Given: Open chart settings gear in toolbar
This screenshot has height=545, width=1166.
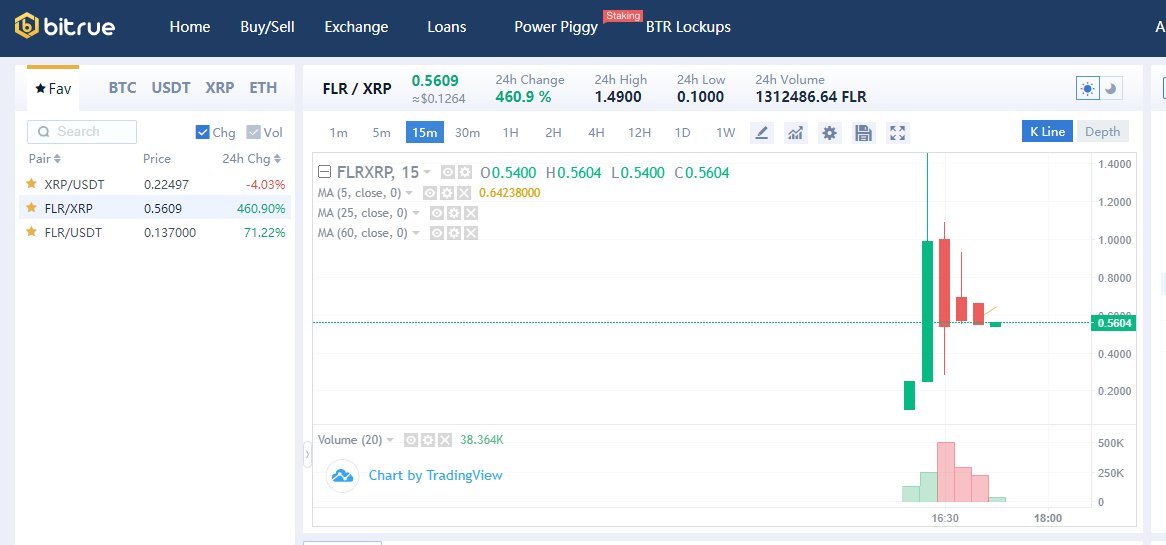Looking at the screenshot, I should [x=829, y=133].
